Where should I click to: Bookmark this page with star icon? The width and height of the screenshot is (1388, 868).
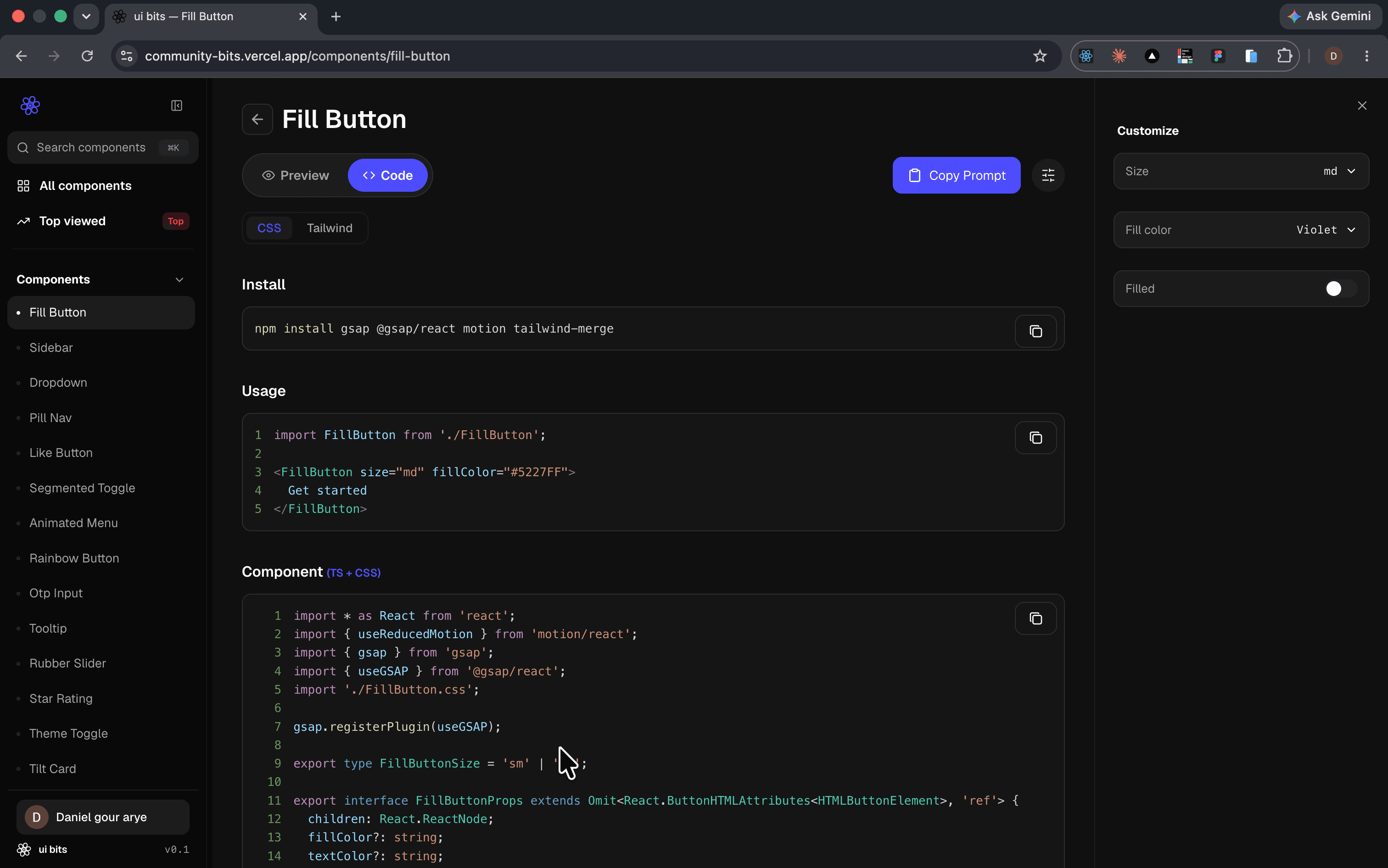(1040, 56)
